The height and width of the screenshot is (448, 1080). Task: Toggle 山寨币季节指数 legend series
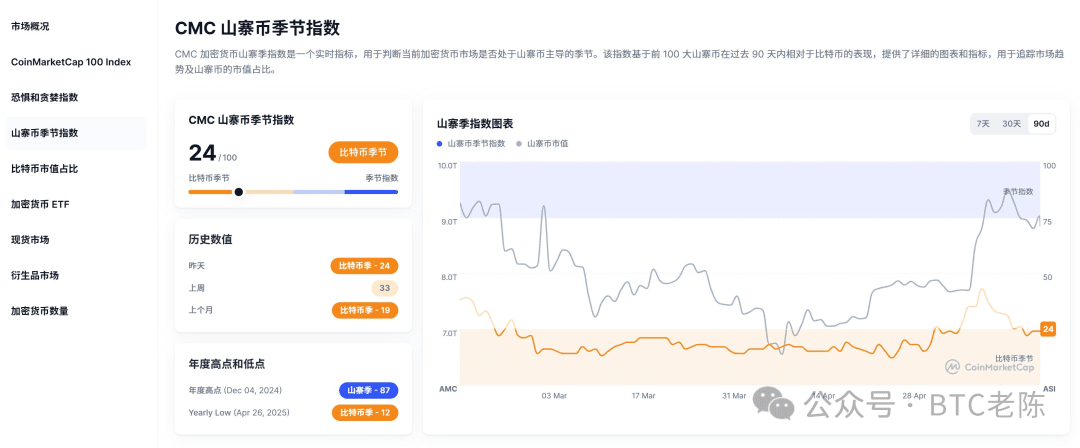coord(470,144)
